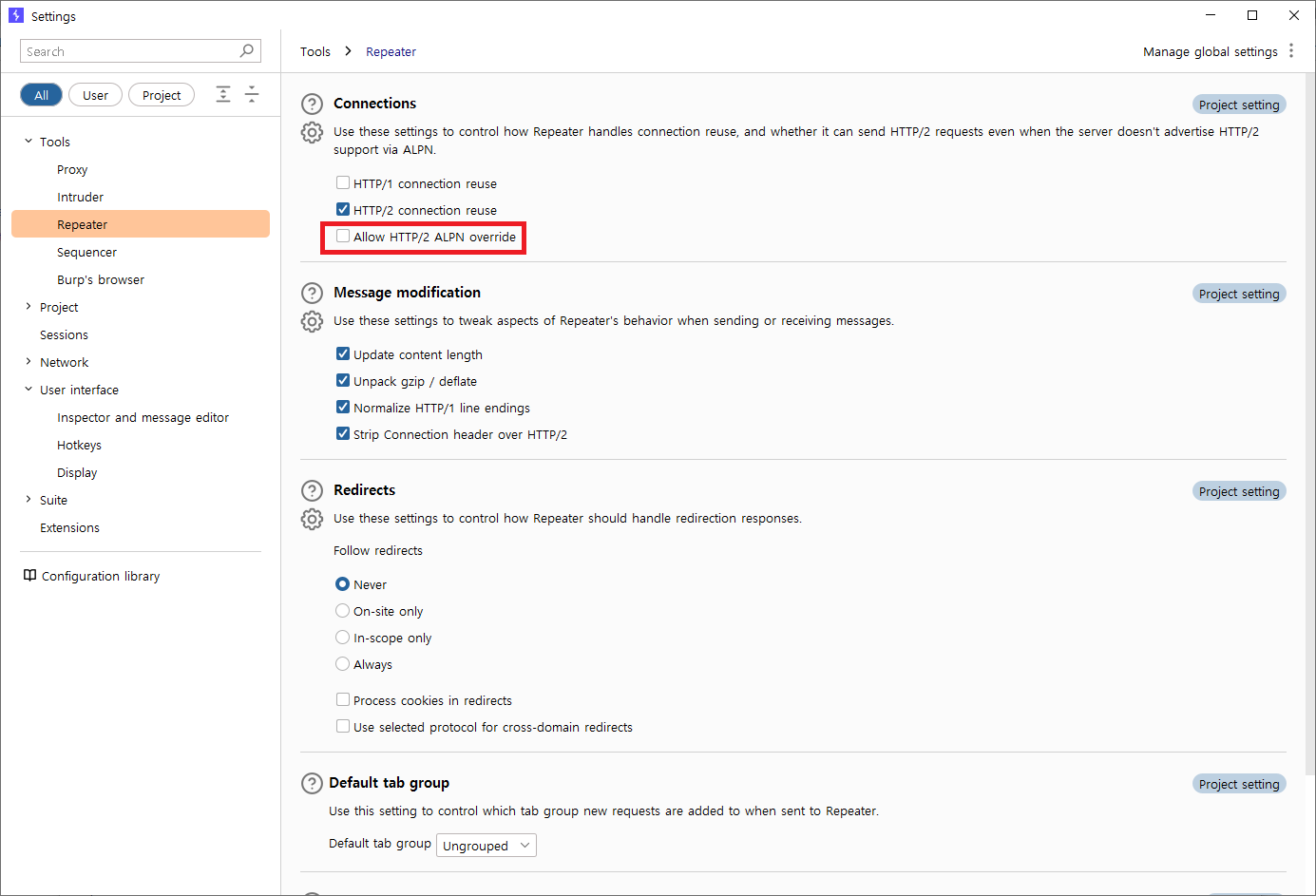
Task: Open help for the Redirects section
Action: point(312,490)
